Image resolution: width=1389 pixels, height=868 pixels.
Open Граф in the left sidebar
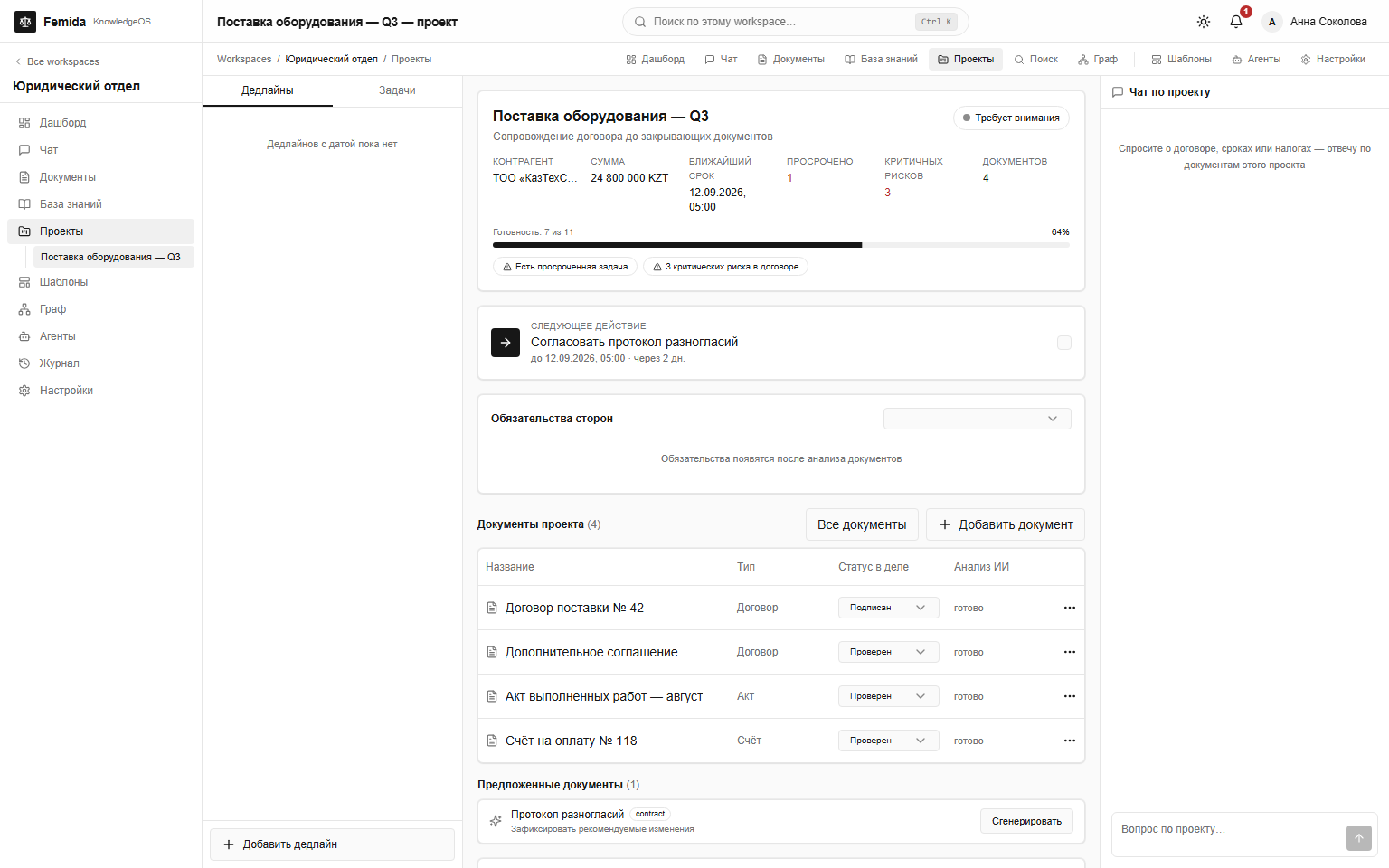[101, 309]
